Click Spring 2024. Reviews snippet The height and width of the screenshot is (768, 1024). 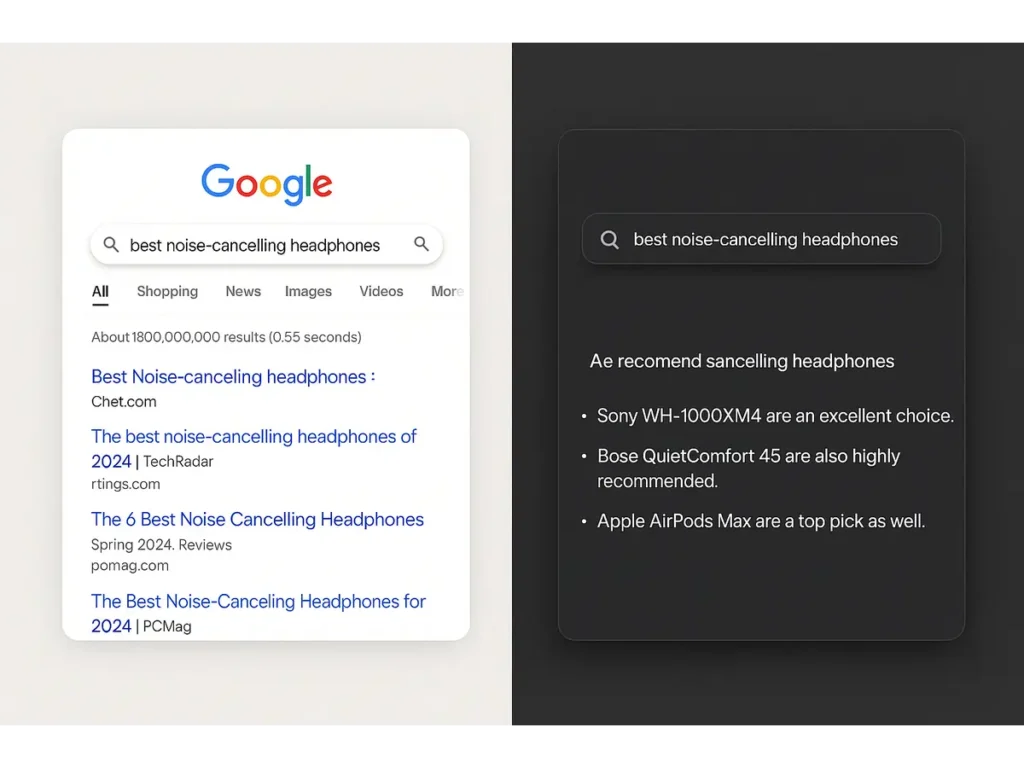[x=161, y=545]
